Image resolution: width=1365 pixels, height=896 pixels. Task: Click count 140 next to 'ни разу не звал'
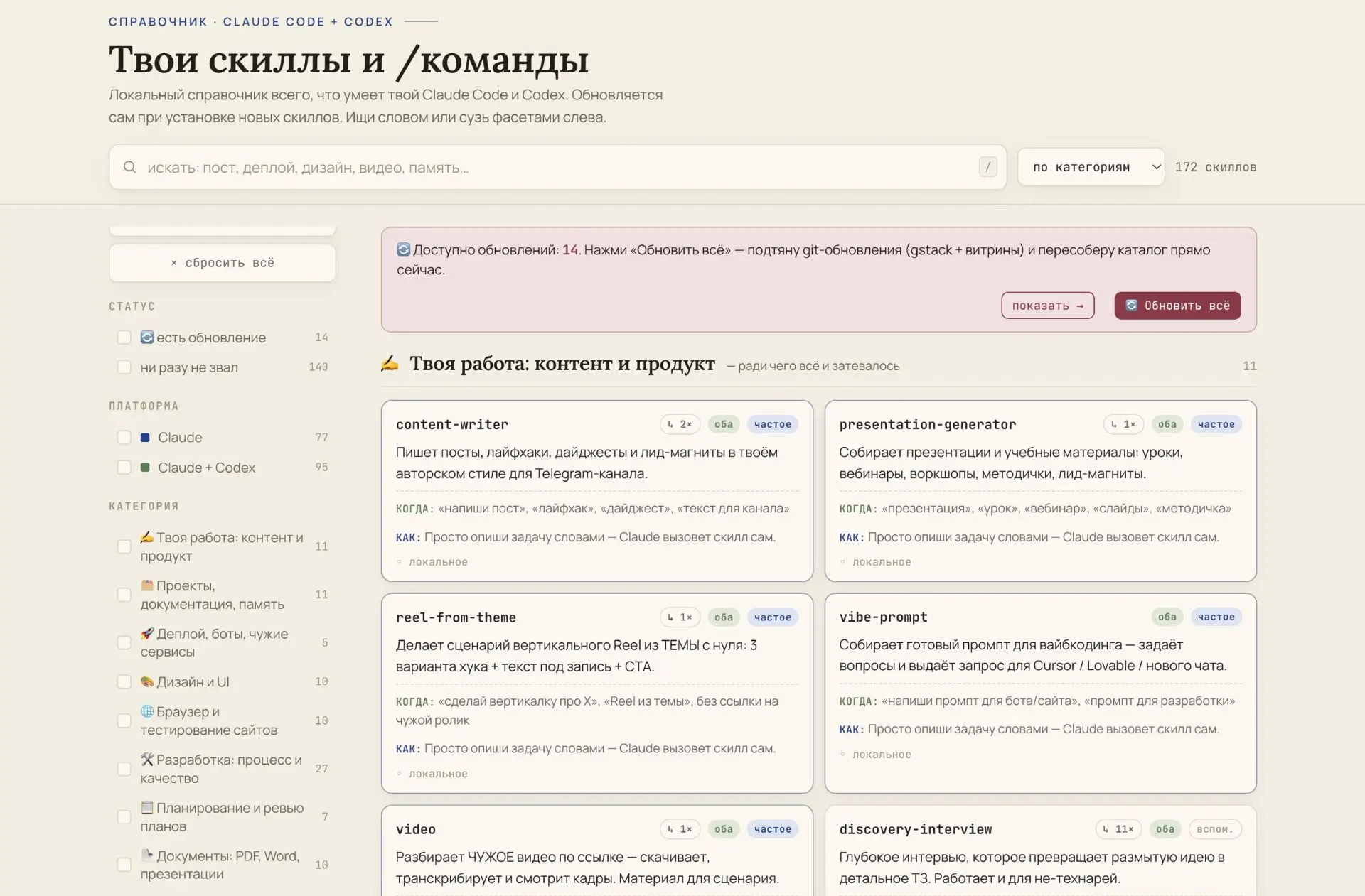click(x=318, y=367)
